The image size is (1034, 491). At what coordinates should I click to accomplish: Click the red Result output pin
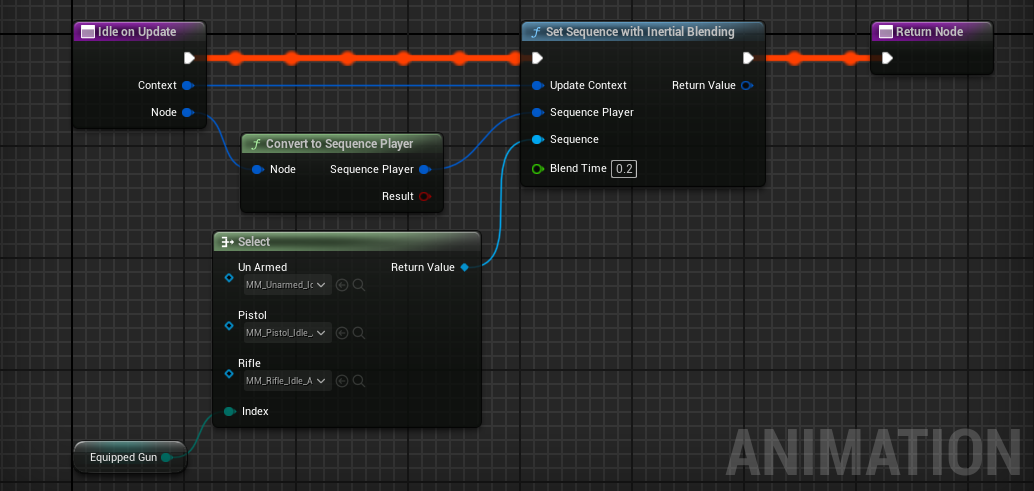[425, 196]
